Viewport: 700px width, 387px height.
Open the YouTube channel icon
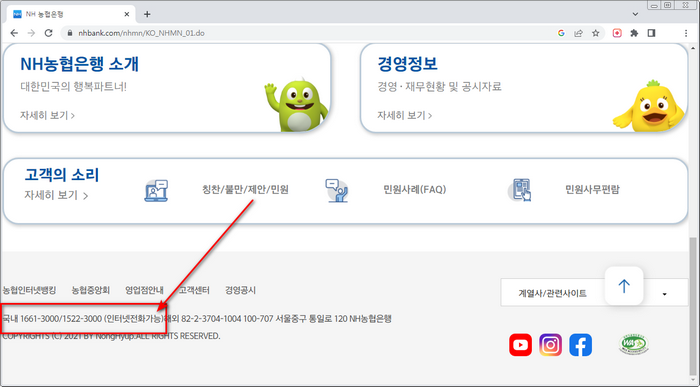[521, 345]
